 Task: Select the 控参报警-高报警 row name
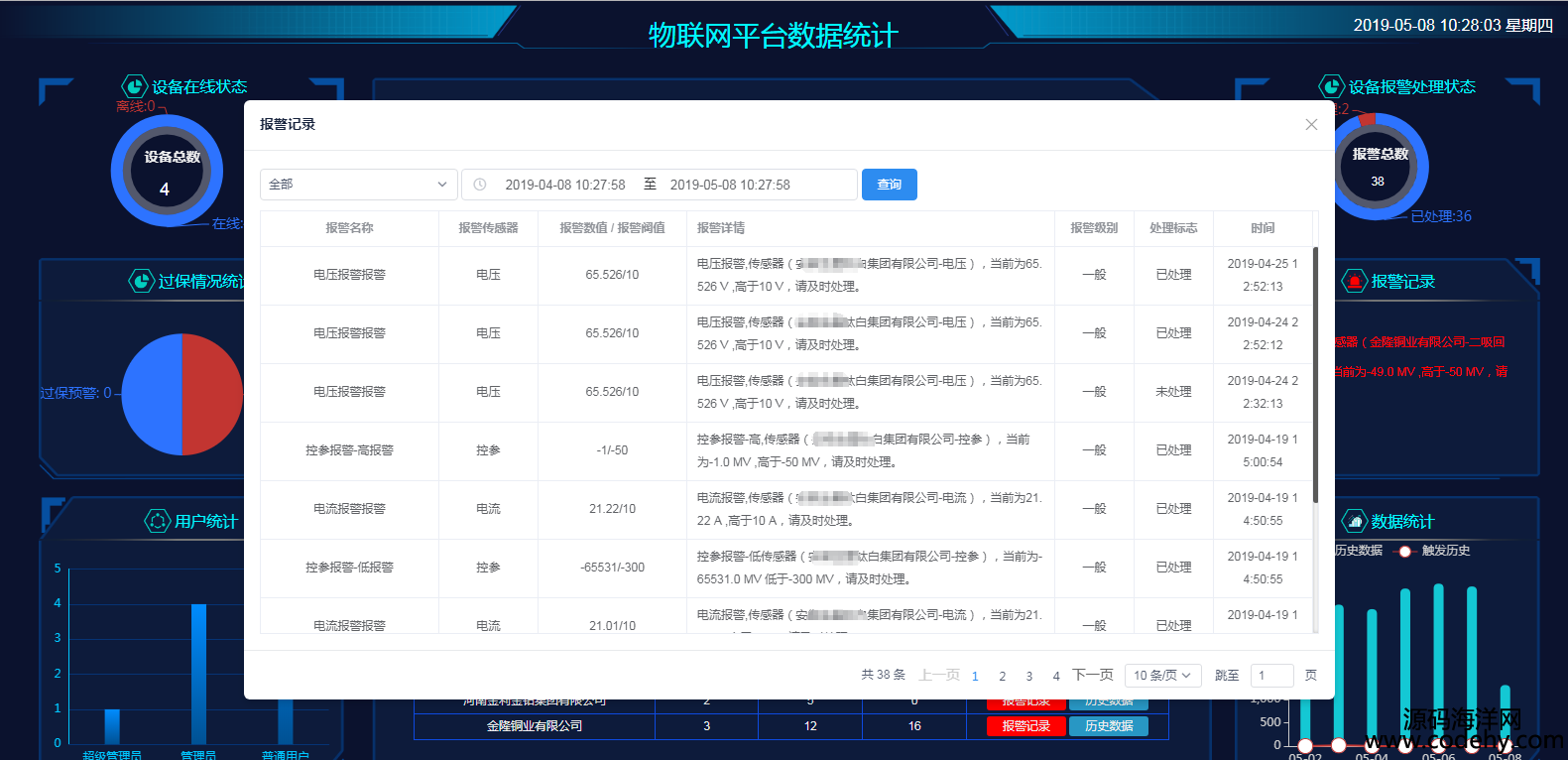pos(349,450)
